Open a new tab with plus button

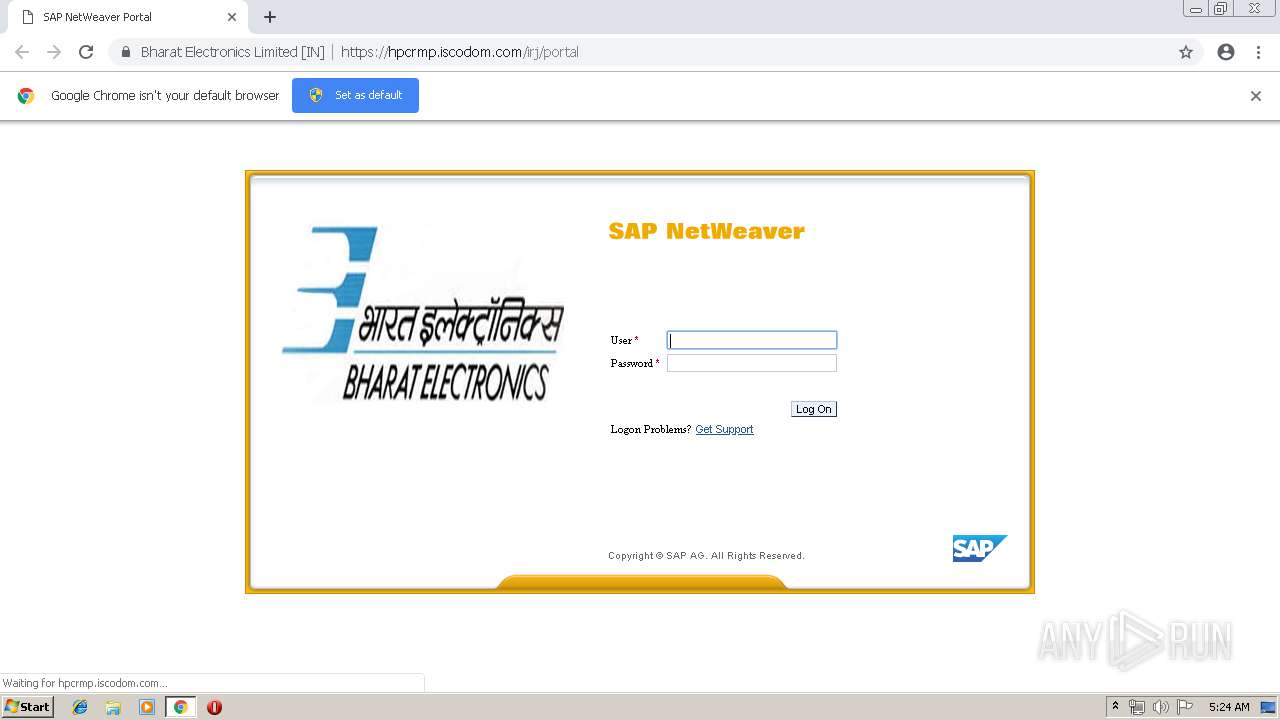pos(270,17)
